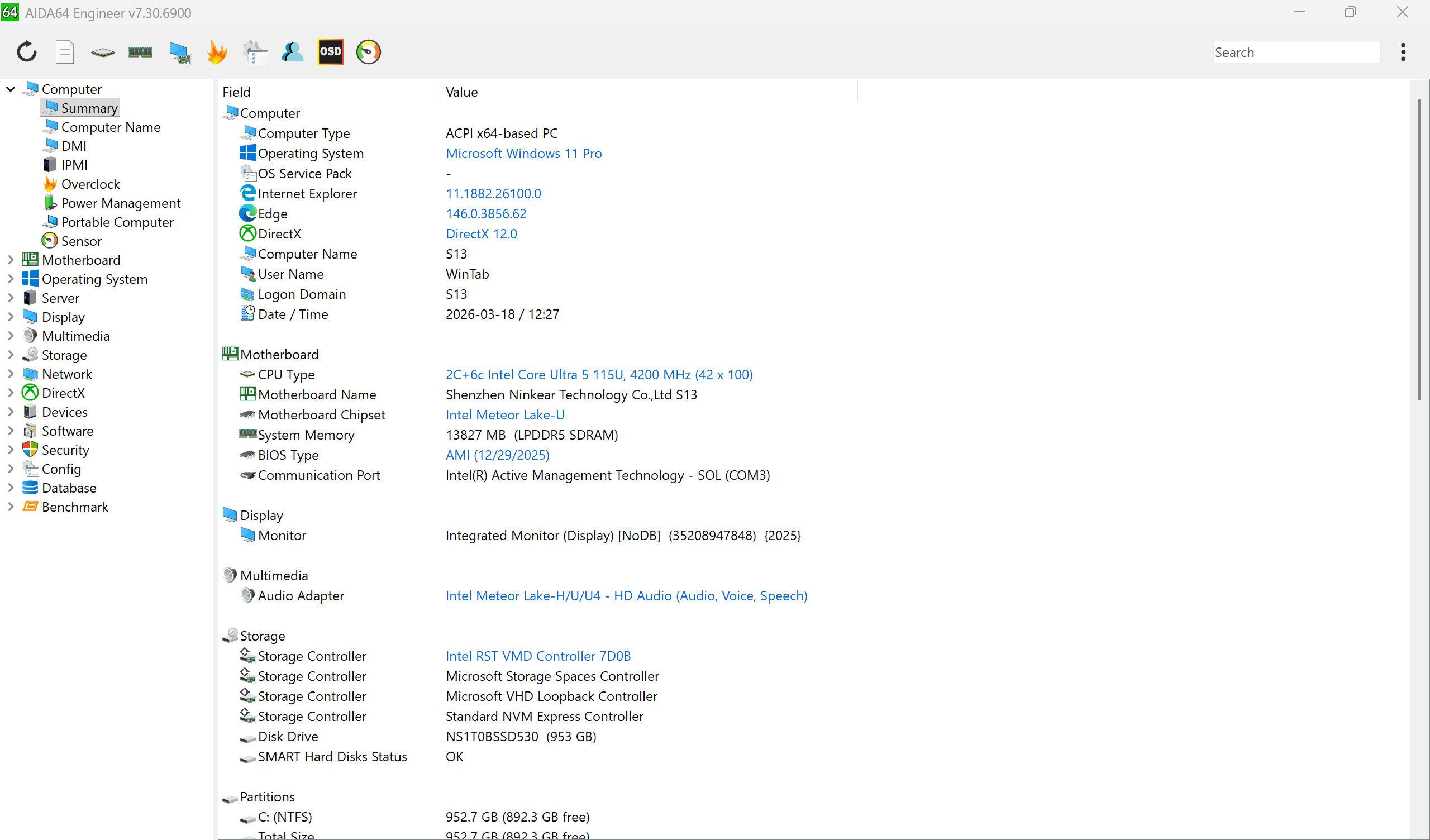Screen dimensions: 1430x840
Task: Collapse the Computer tree node
Action: 11,89
